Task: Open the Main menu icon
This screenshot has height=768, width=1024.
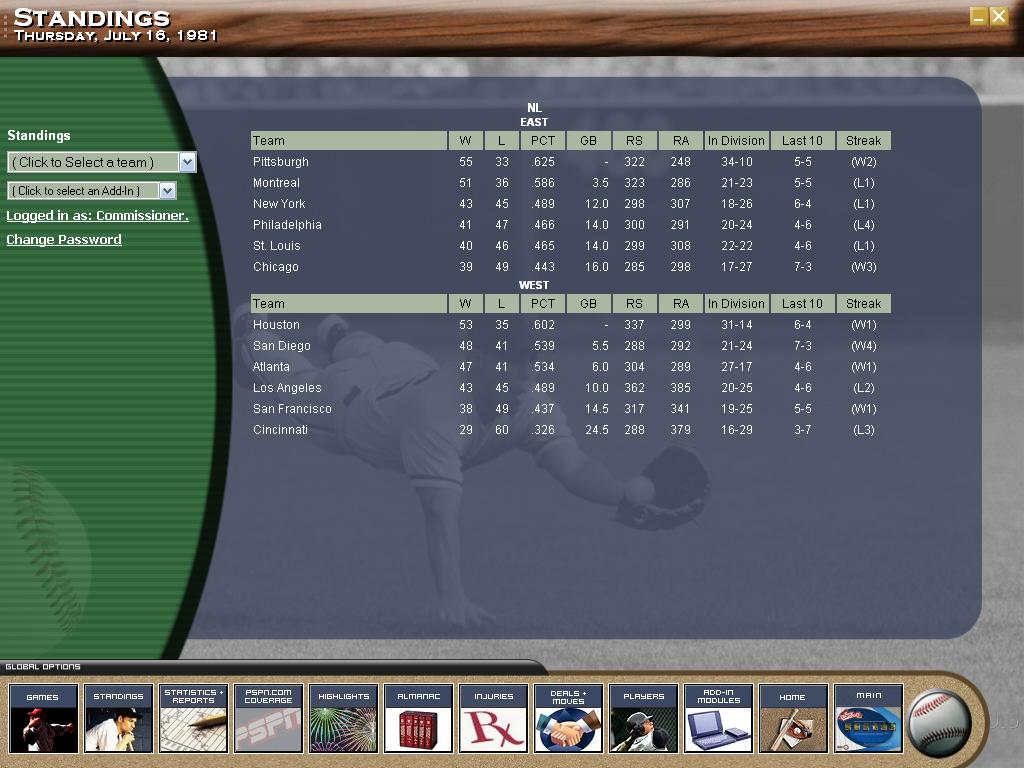Action: pyautogui.click(x=869, y=718)
